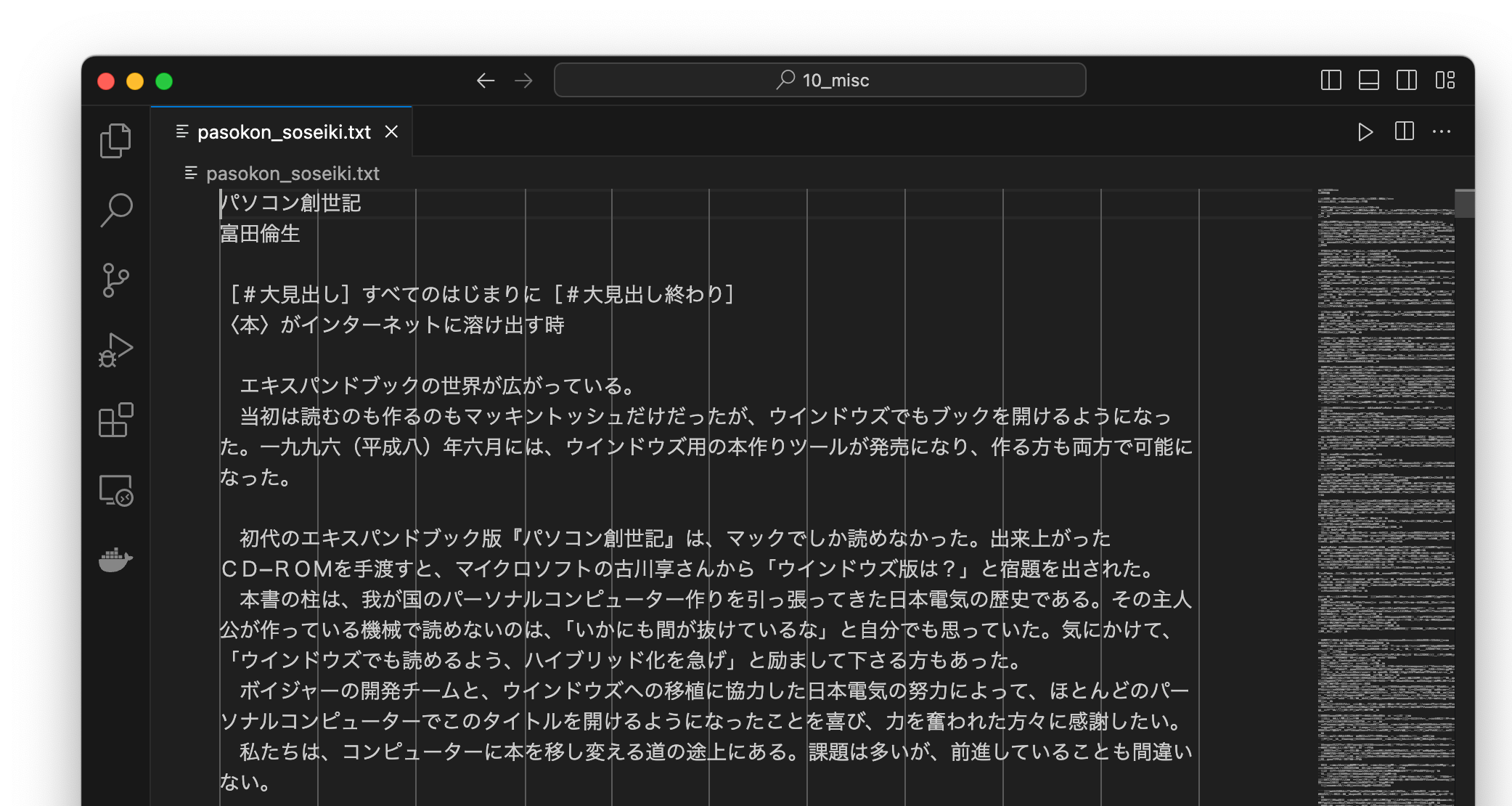Click the line starting 当初は読むのも作るのも
Viewport: 1512px width, 806px height.
[x=706, y=416]
